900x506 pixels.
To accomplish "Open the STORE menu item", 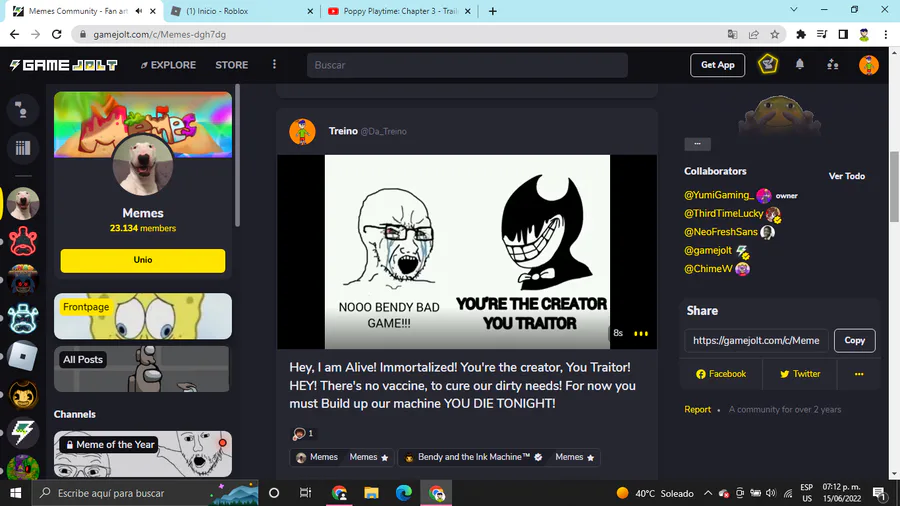I will [232, 65].
